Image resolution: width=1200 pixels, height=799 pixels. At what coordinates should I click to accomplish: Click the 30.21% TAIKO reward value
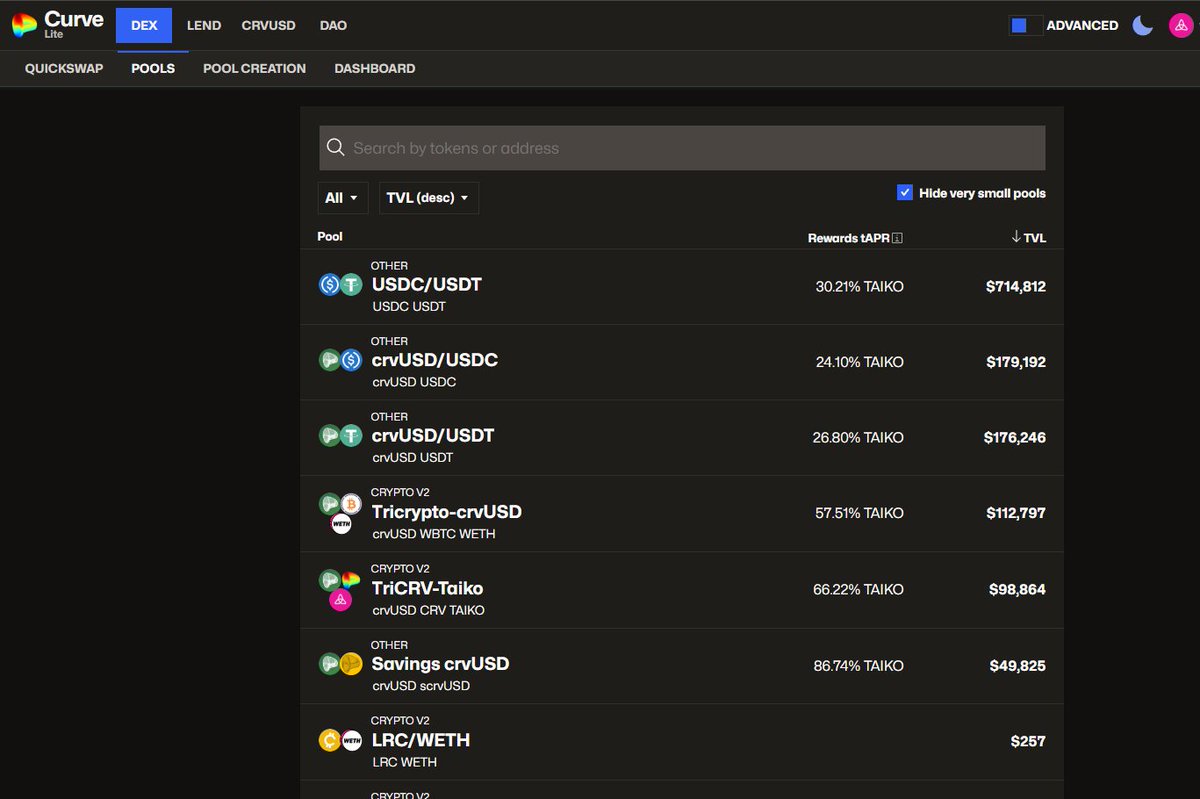click(x=860, y=287)
